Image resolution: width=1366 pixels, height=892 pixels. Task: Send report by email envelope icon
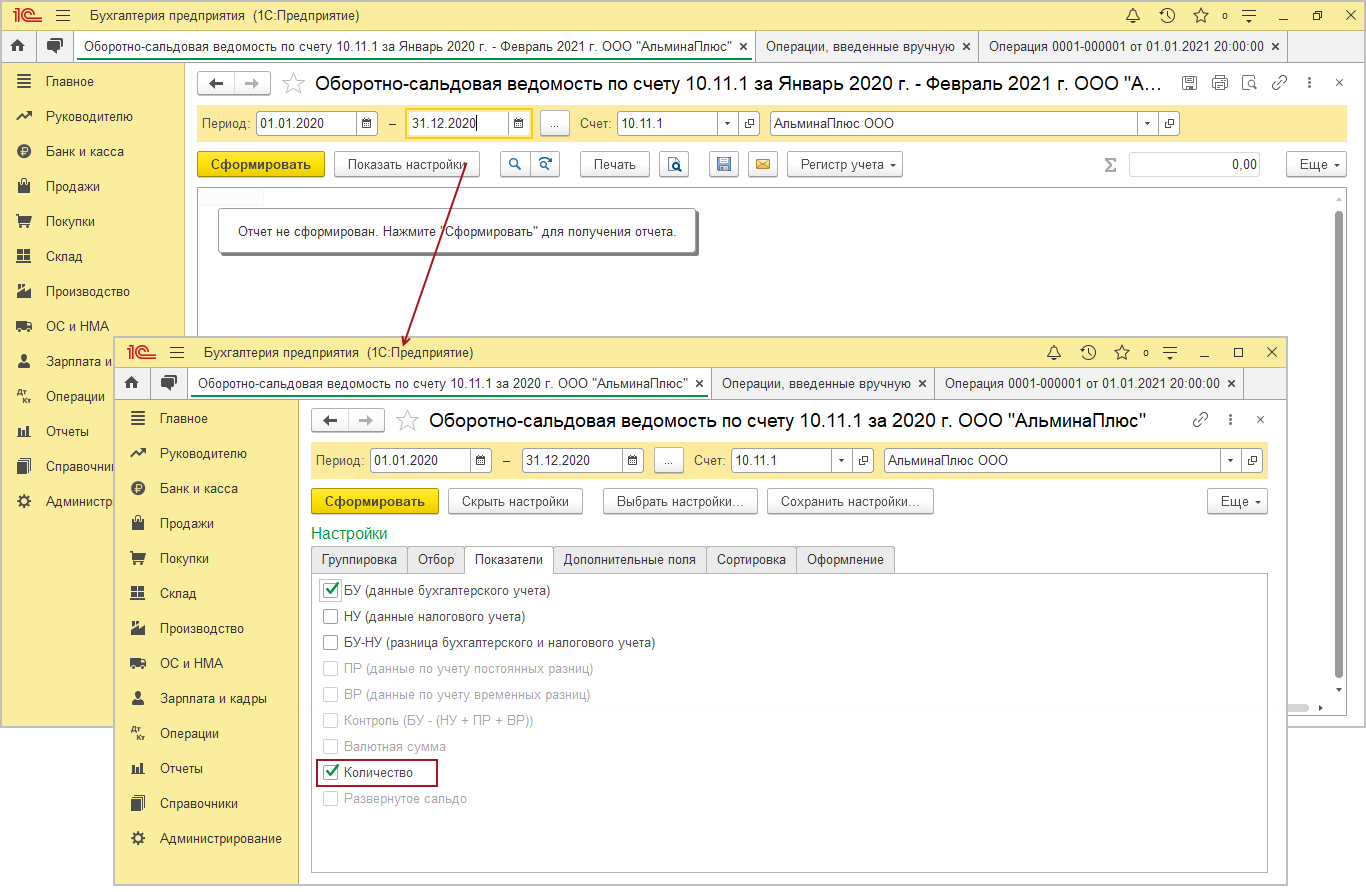[x=764, y=164]
